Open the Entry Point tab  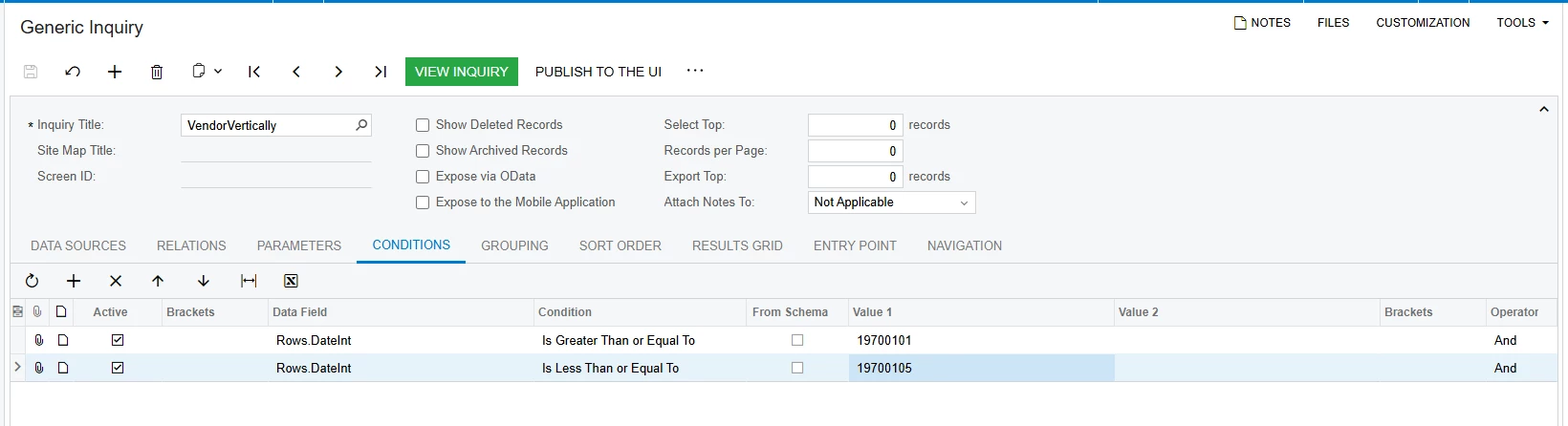(855, 245)
